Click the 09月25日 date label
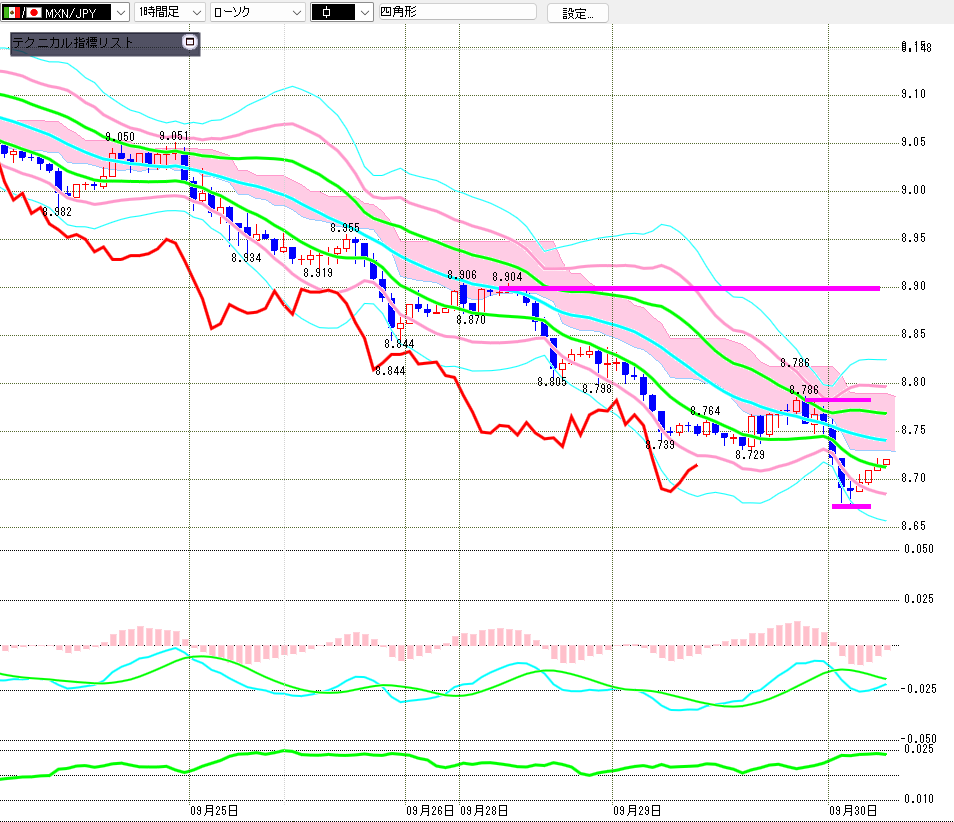The height and width of the screenshot is (822, 954). pyautogui.click(x=214, y=810)
